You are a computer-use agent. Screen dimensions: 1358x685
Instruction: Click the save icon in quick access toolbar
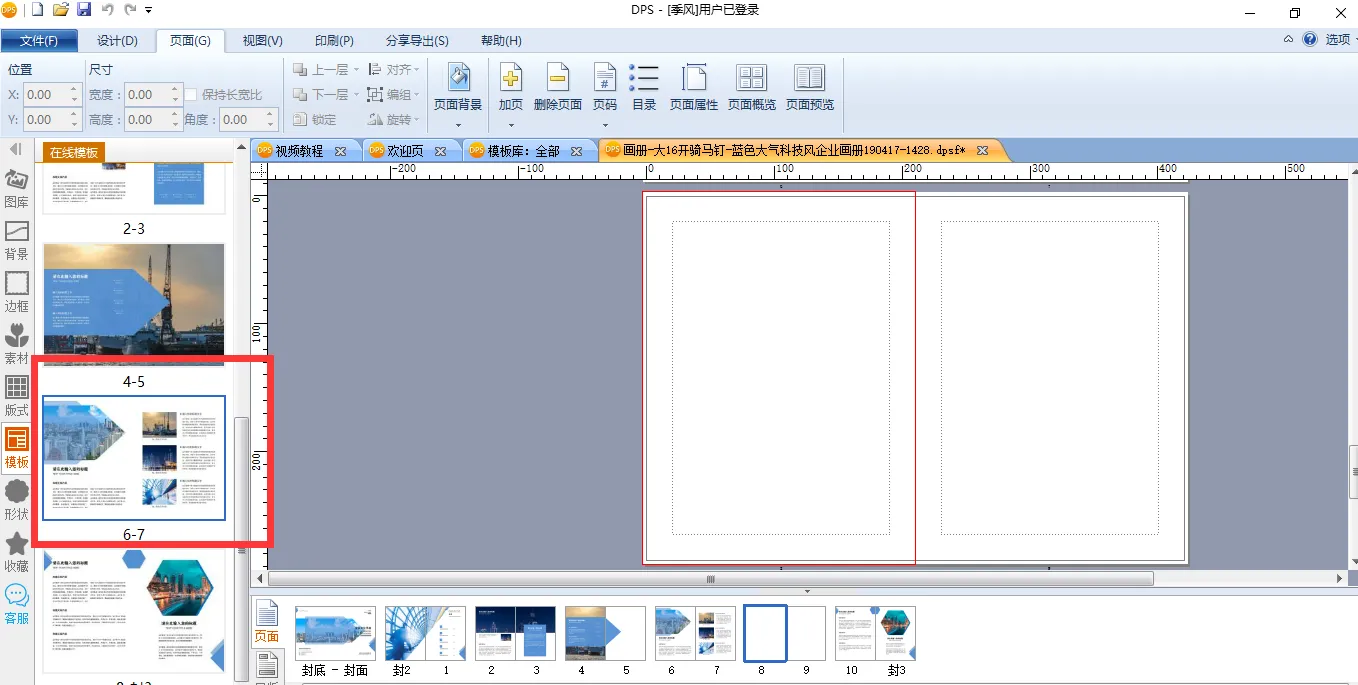click(84, 10)
